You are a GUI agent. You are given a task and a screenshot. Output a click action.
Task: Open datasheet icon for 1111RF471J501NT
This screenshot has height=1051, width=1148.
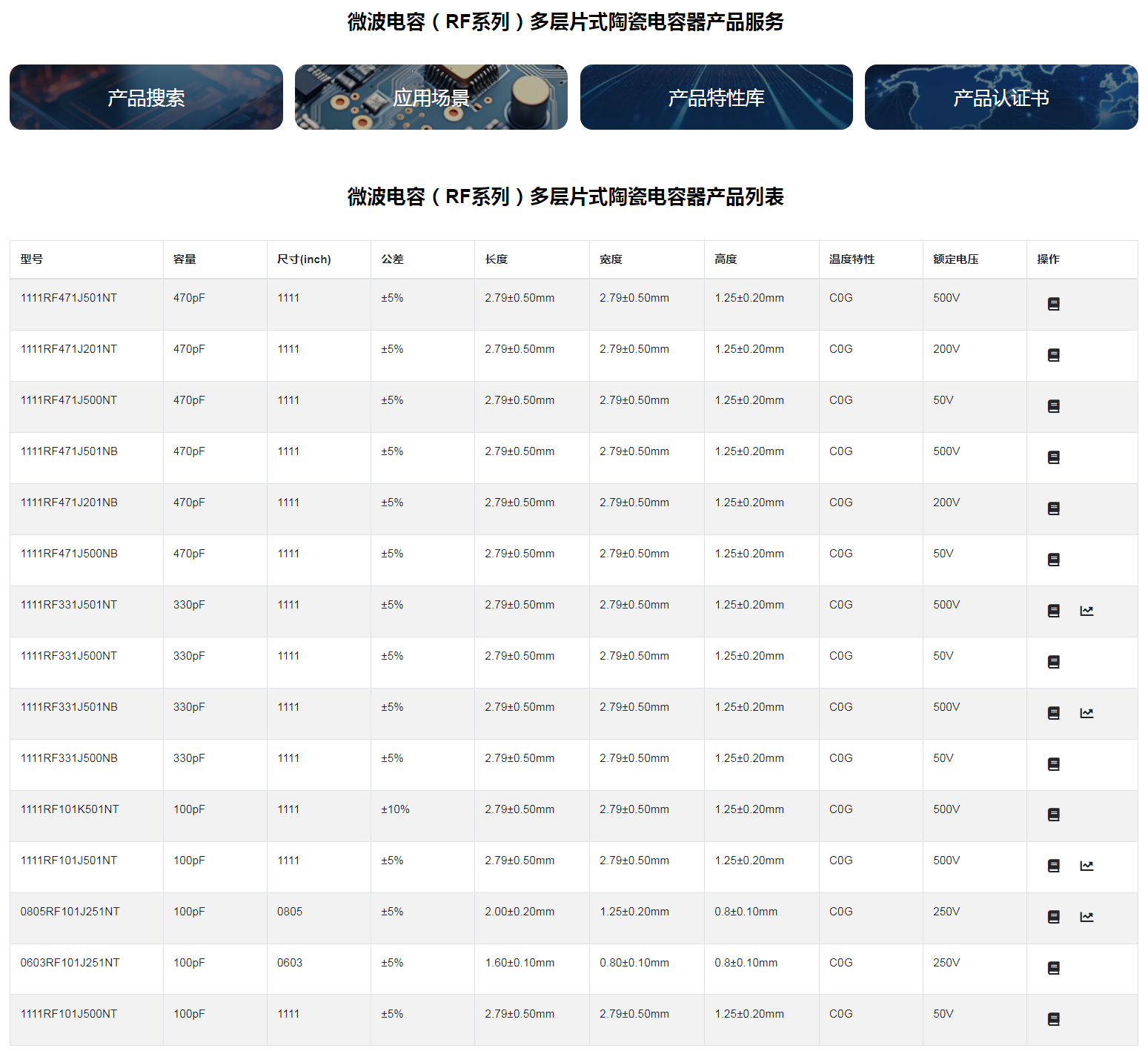(x=1053, y=304)
